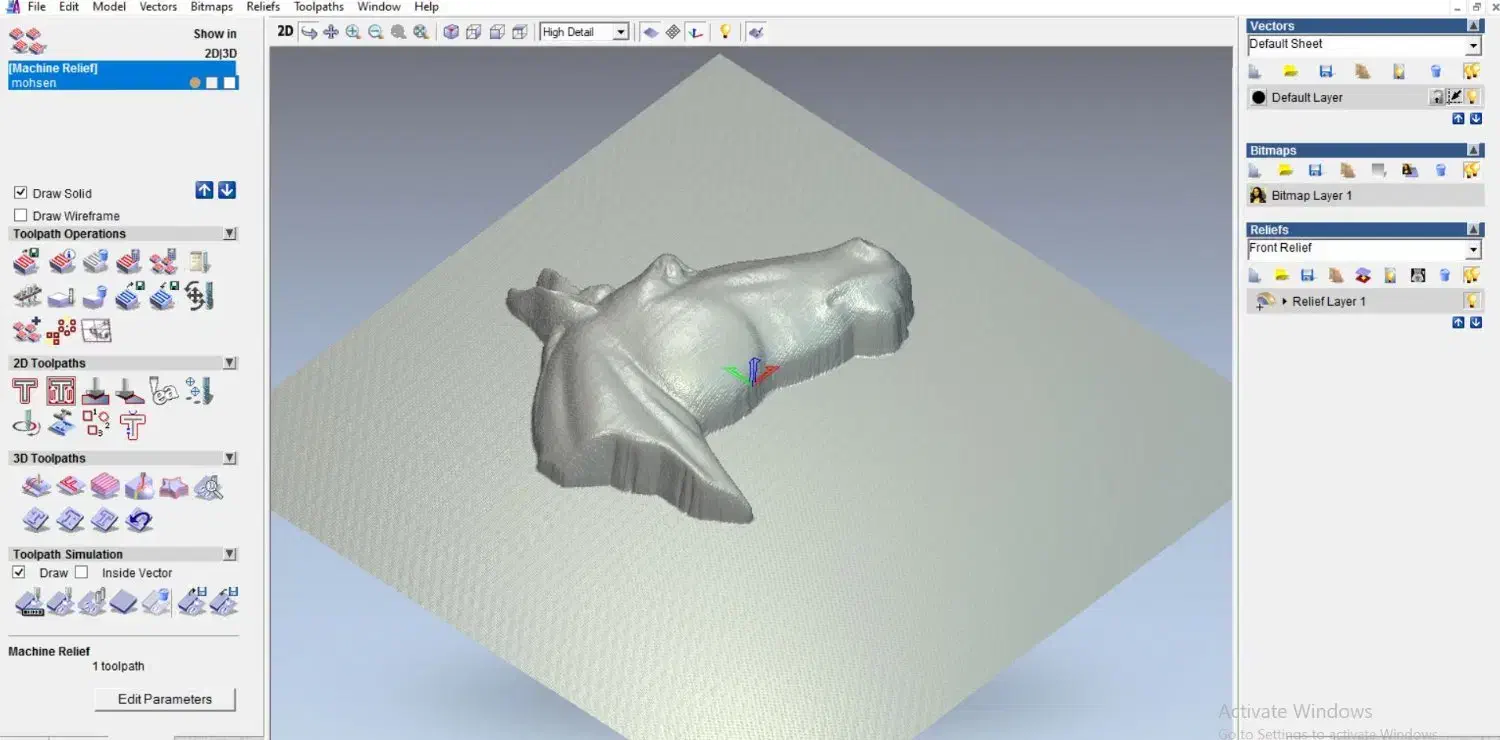Open the Reliefs menu
This screenshot has width=1500, height=740.
point(263,7)
